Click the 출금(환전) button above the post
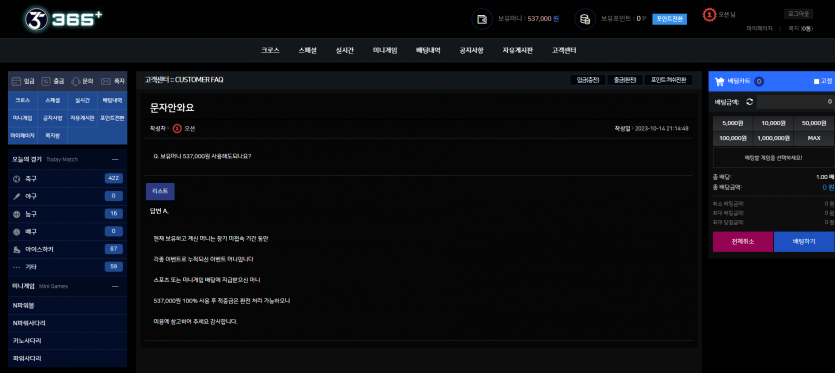The image size is (835, 373). pos(625,80)
